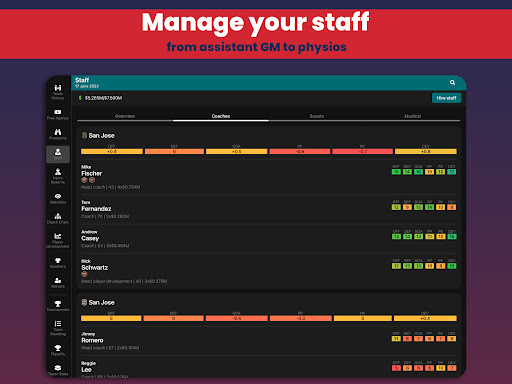Click the second team's GOA bar
The width and height of the screenshot is (512, 384).
[236, 318]
